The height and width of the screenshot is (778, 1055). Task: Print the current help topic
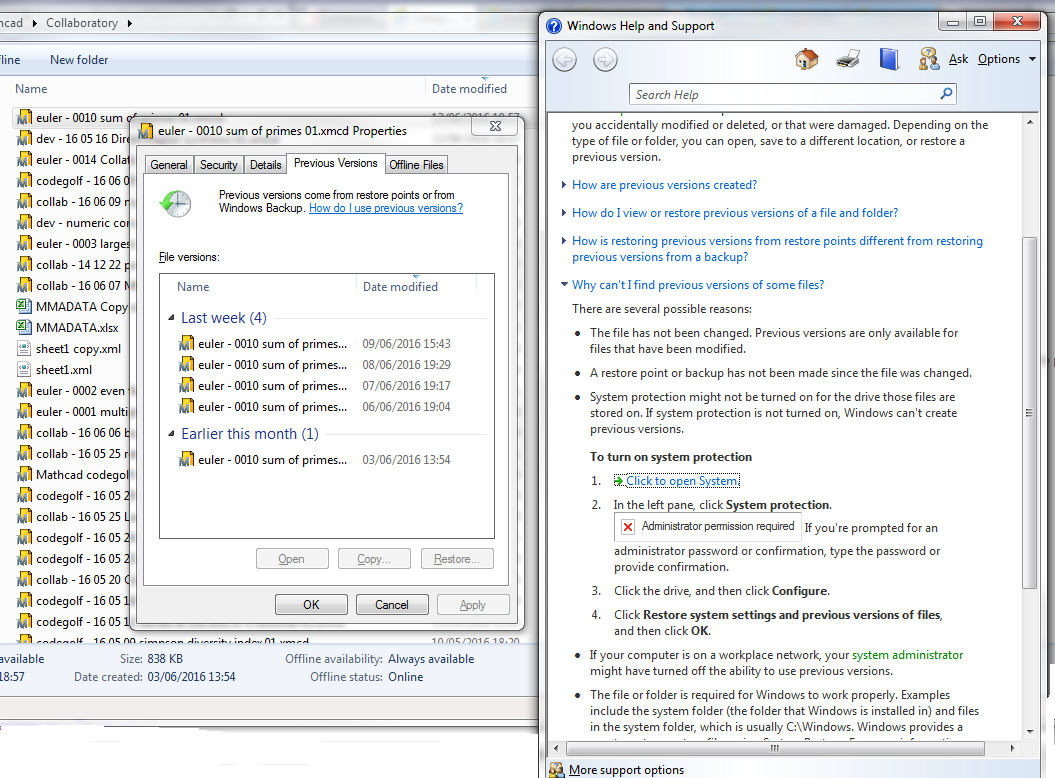pos(848,59)
